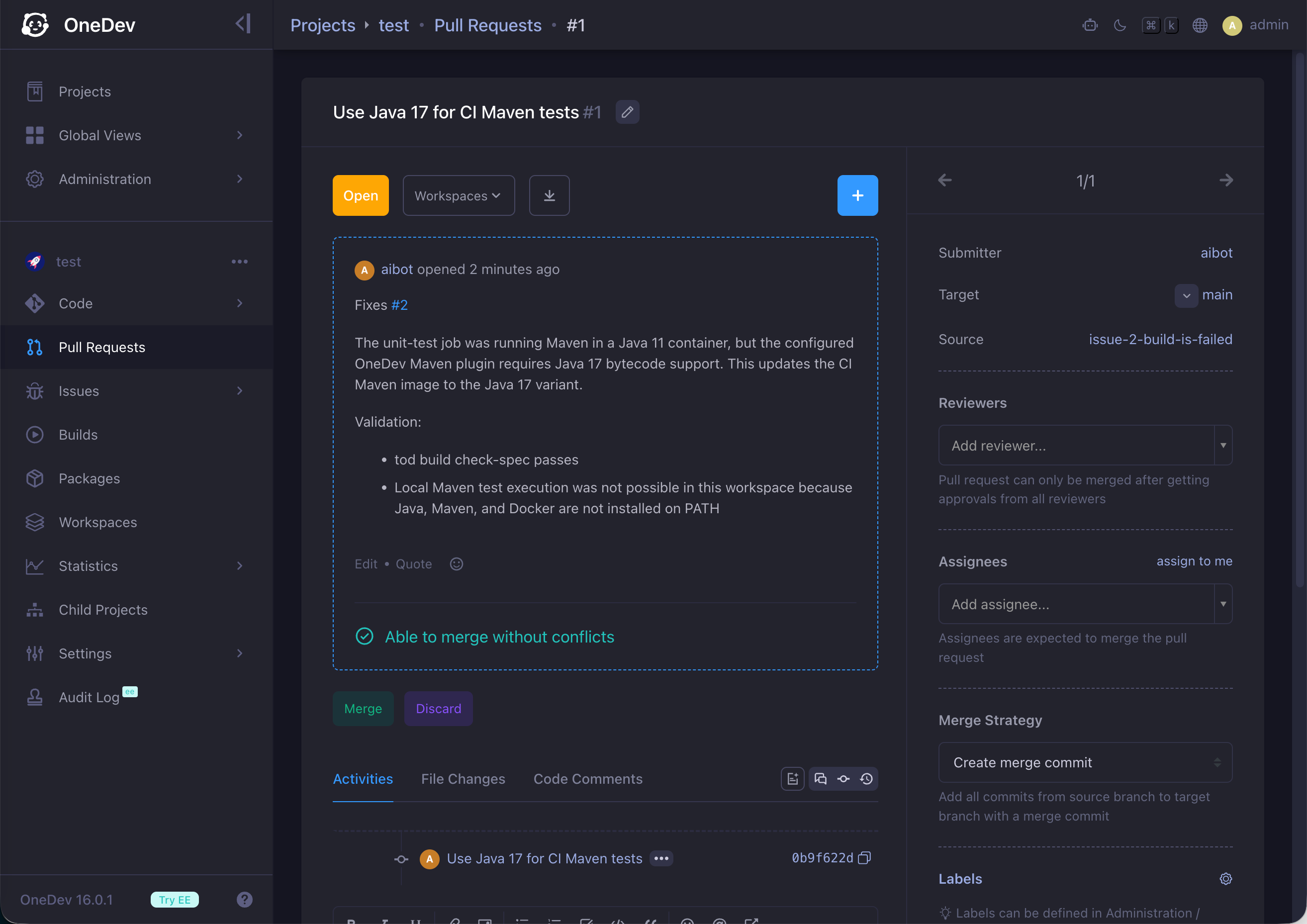Expand the Issues section
Image resolution: width=1307 pixels, height=924 pixels.
137,390
